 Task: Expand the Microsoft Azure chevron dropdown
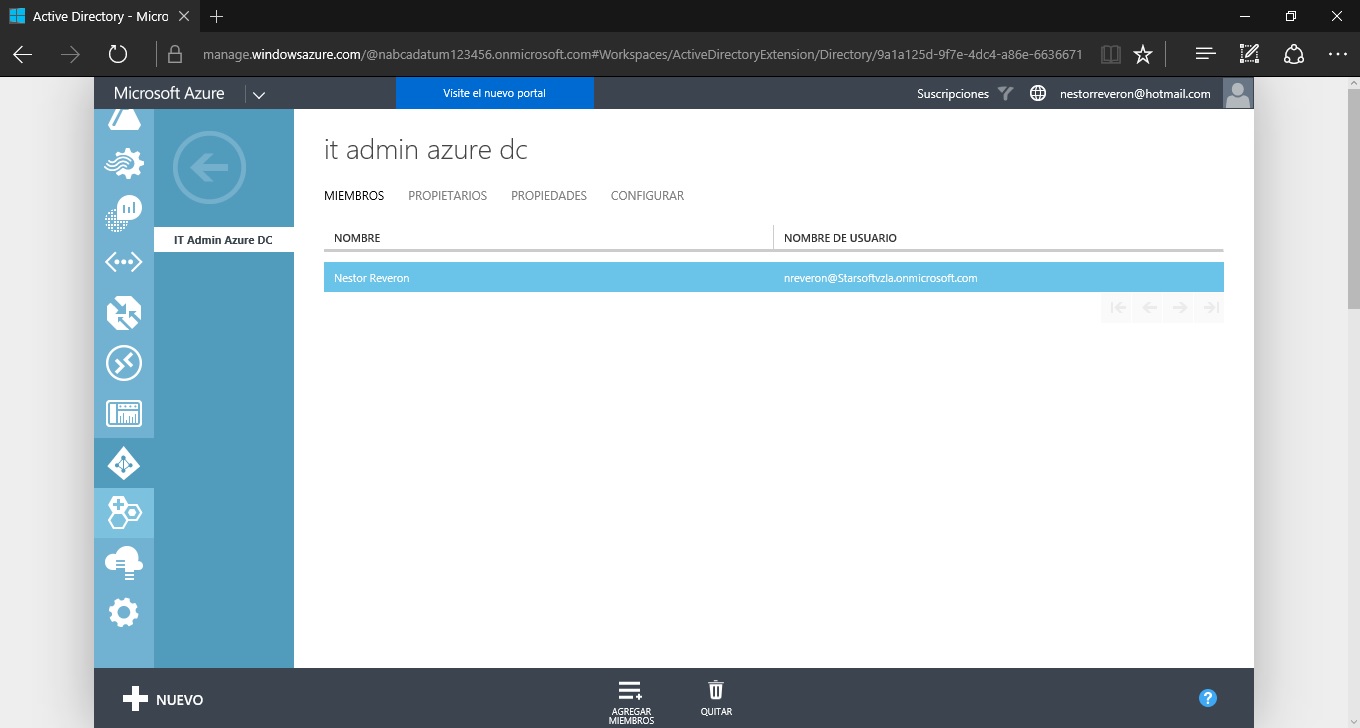coord(258,95)
